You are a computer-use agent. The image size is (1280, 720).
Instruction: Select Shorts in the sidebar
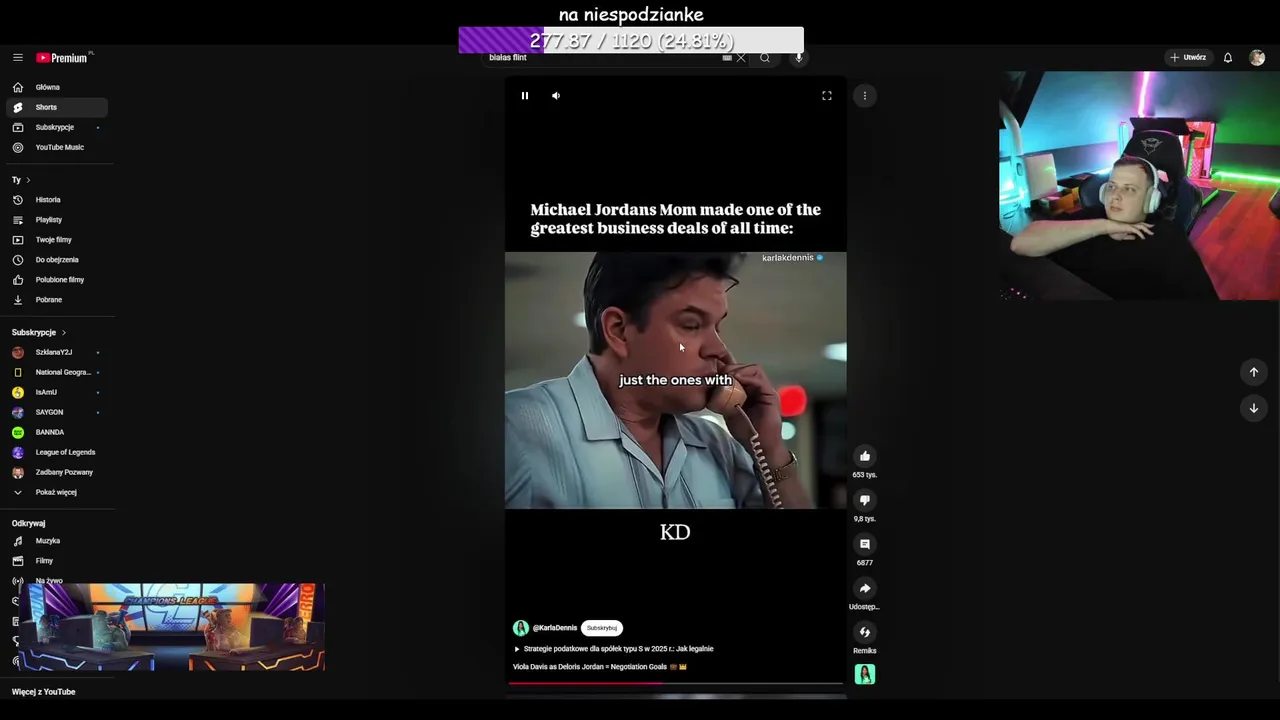point(56,107)
